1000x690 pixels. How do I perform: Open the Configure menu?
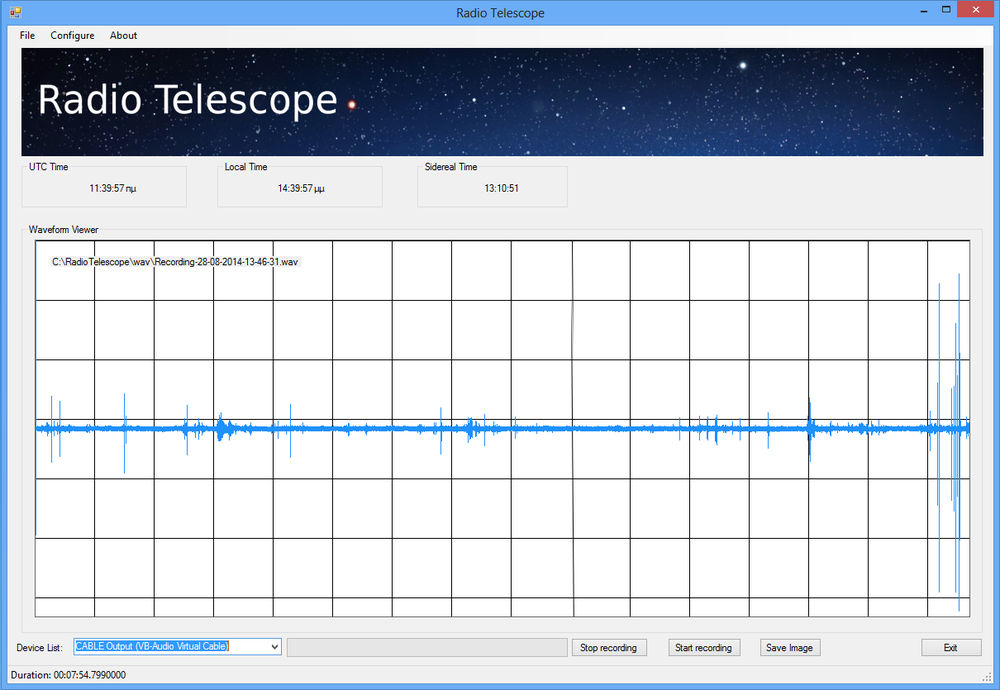[x=72, y=35]
